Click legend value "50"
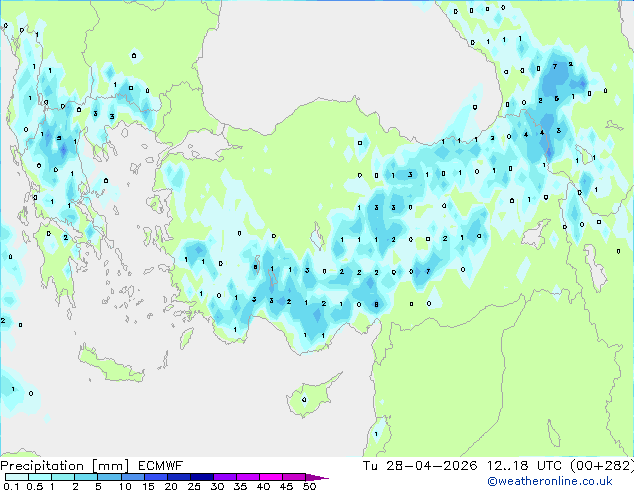 (309, 486)
